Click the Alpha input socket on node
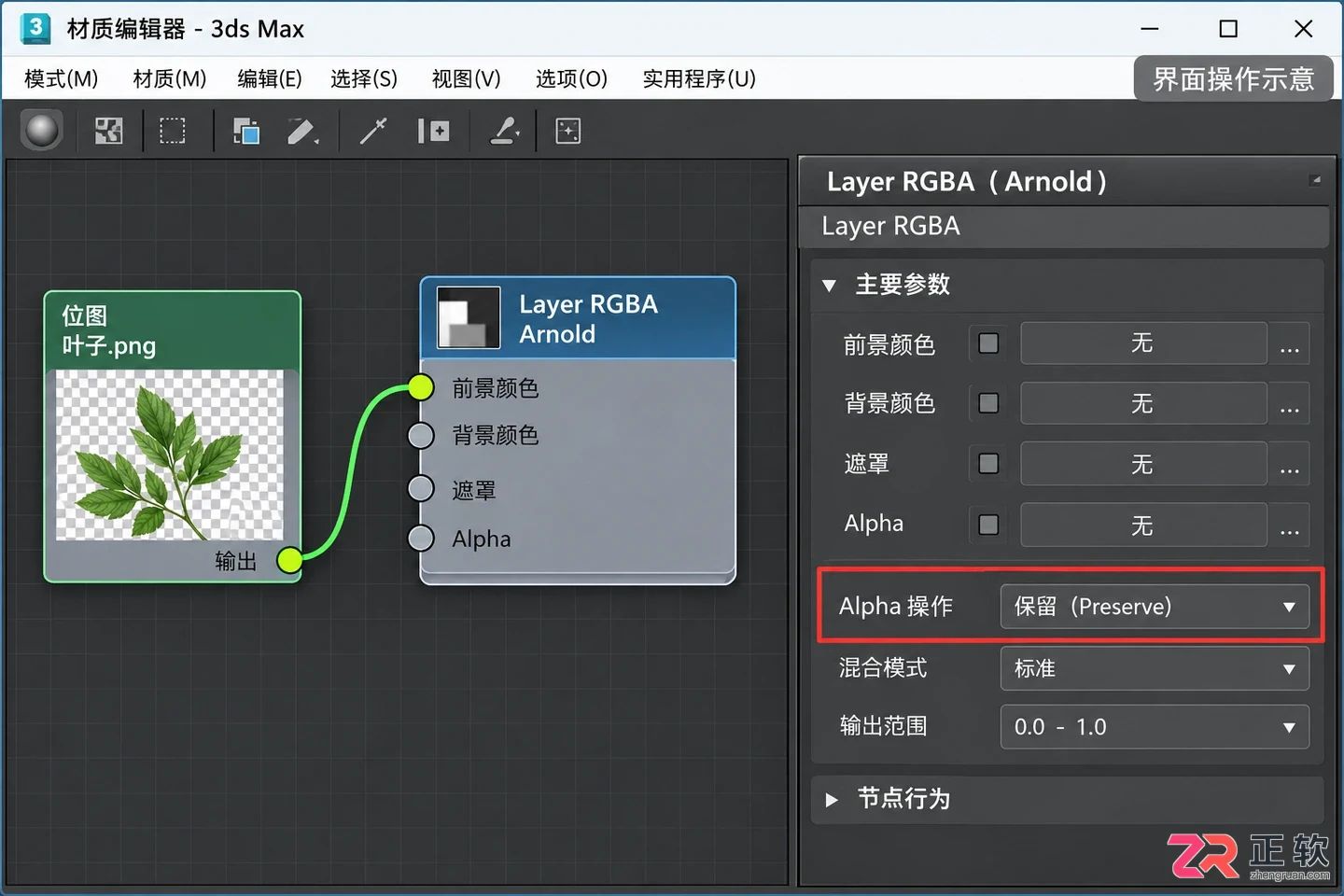This screenshot has height=896, width=1344. pyautogui.click(x=421, y=538)
